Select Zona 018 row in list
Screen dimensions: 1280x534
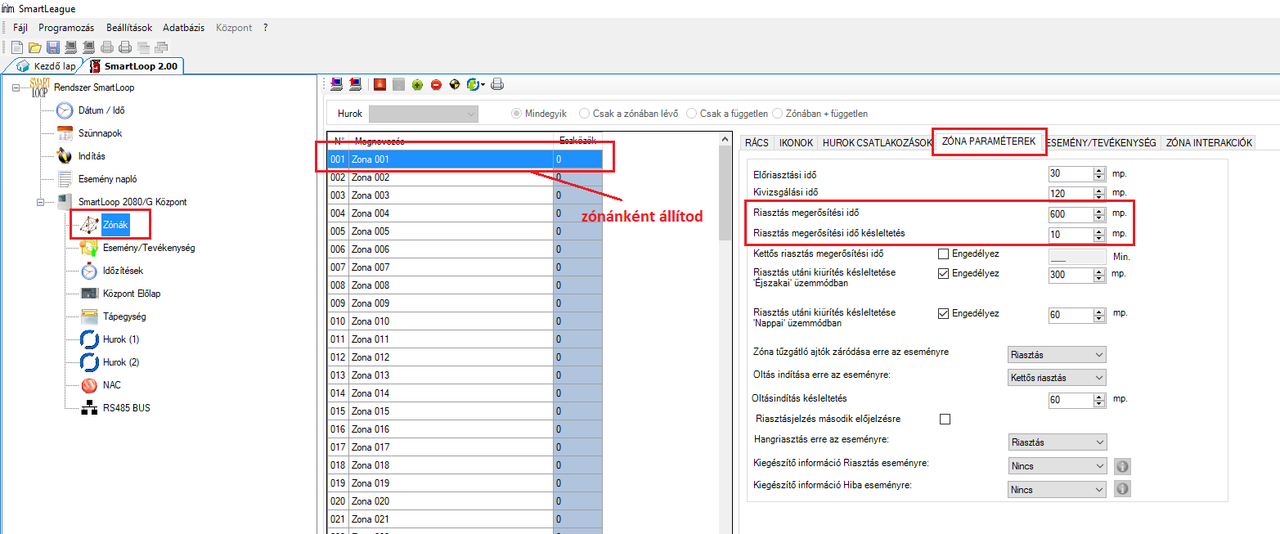465,465
